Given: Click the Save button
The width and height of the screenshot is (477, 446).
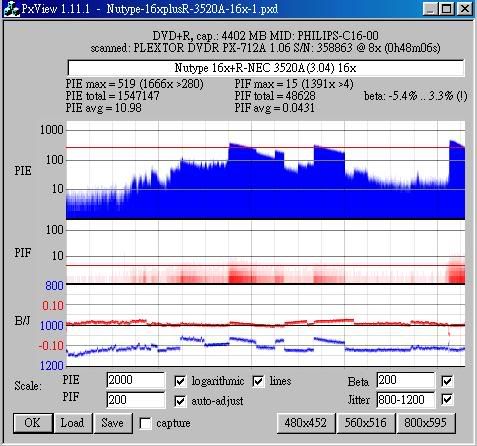Looking at the screenshot, I should coord(113,423).
